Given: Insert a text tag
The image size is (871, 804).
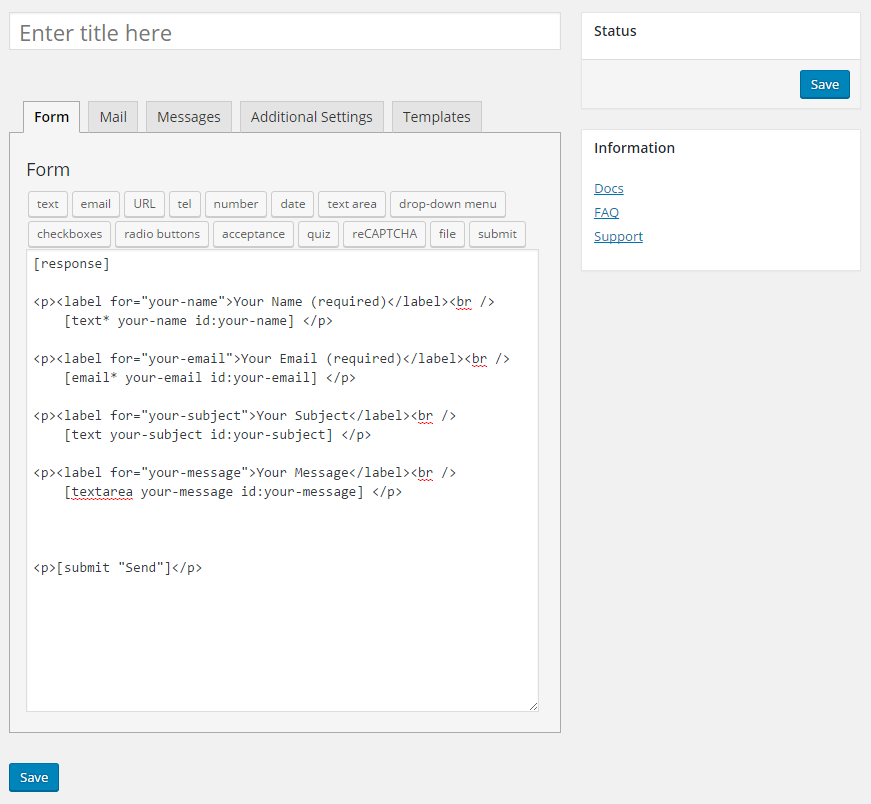Looking at the screenshot, I should (48, 204).
